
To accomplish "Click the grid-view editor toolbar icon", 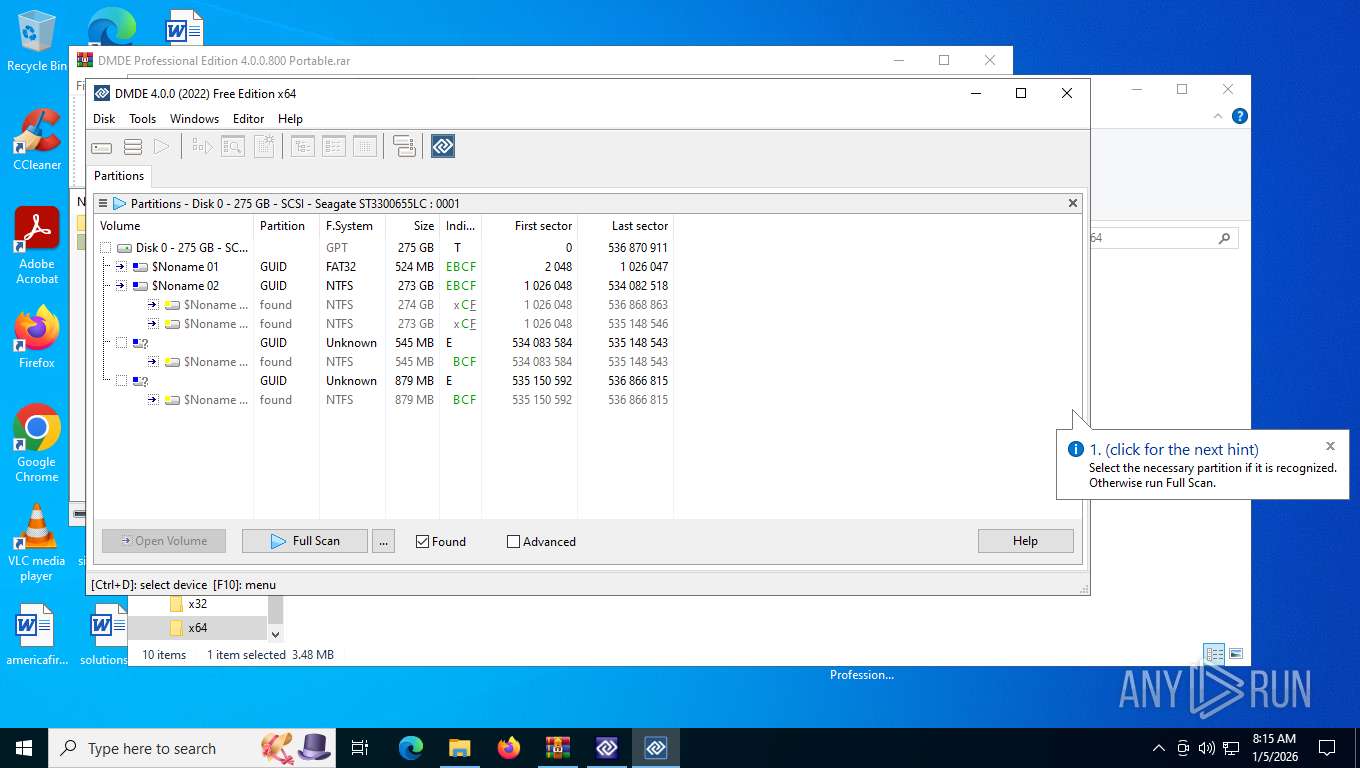I will click(x=365, y=147).
